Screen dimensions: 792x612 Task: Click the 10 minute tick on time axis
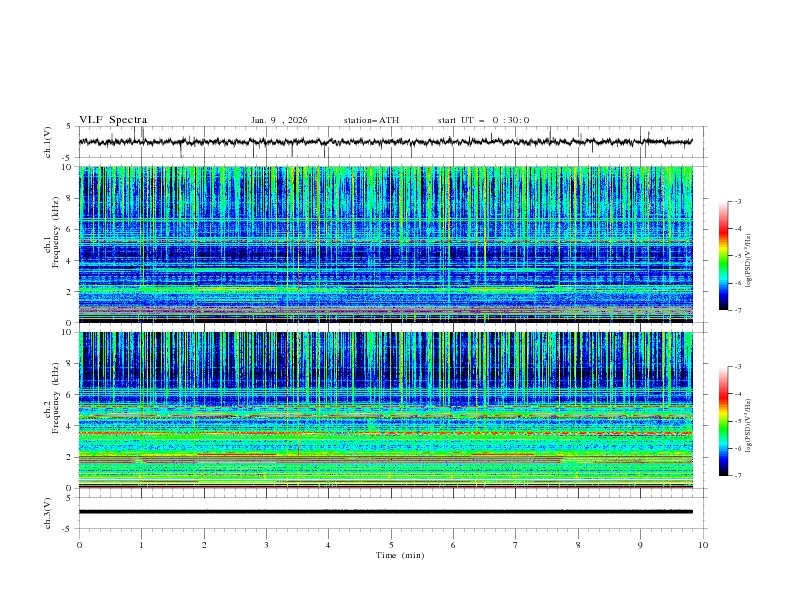click(x=703, y=545)
